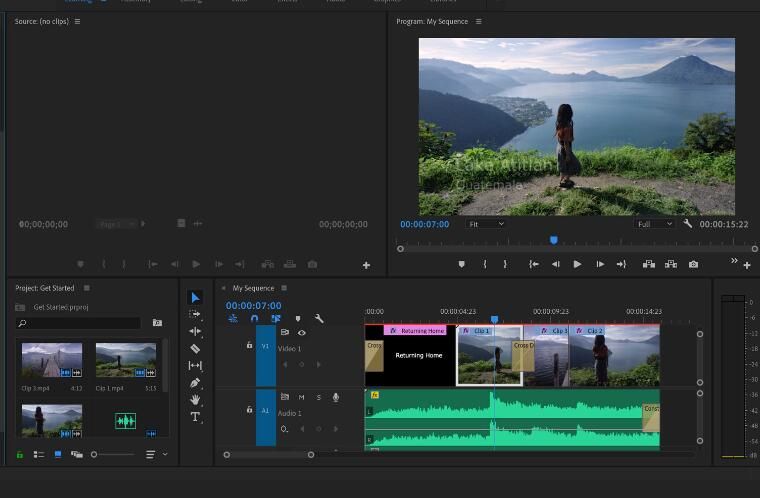This screenshot has height=498, width=760.
Task: Select the Clip 1.mp4 thumbnail
Action: click(126, 360)
